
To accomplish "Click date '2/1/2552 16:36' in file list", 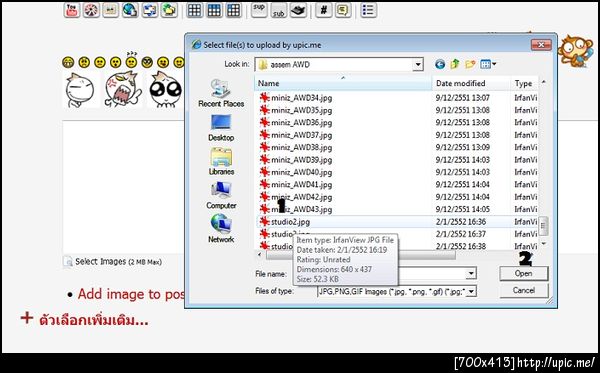I will pos(461,222).
